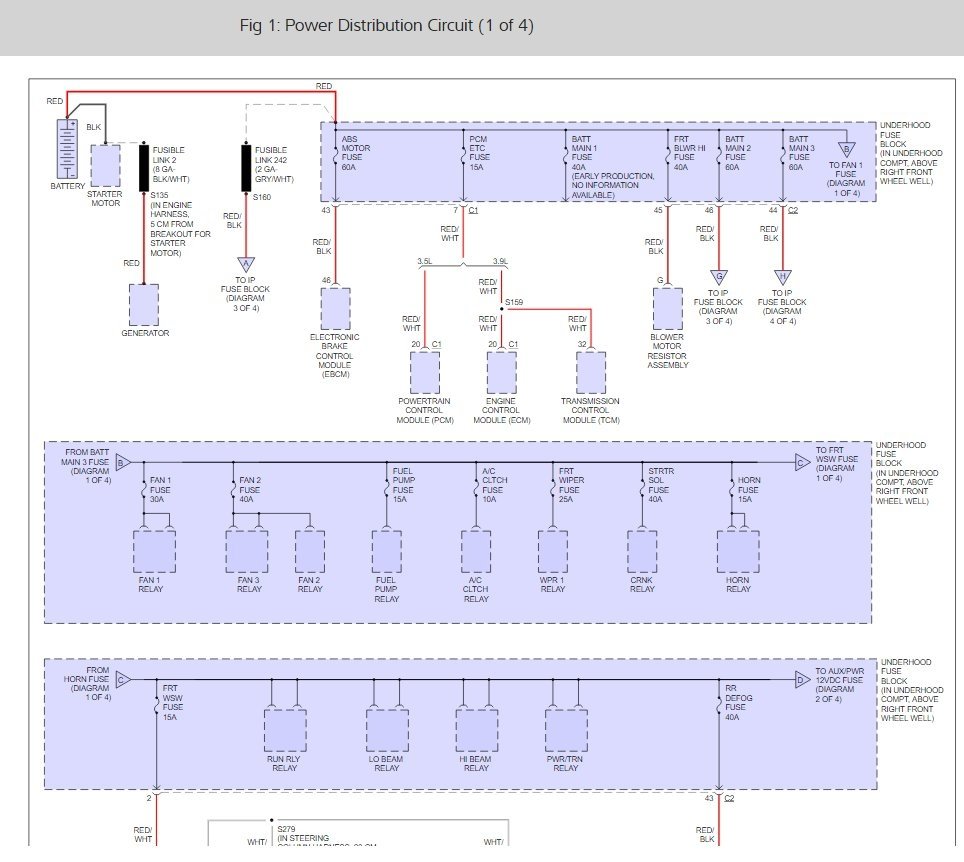The image size is (964, 862).
Task: Click the Batt Main 3 Fuse 60A label
Action: (802, 153)
